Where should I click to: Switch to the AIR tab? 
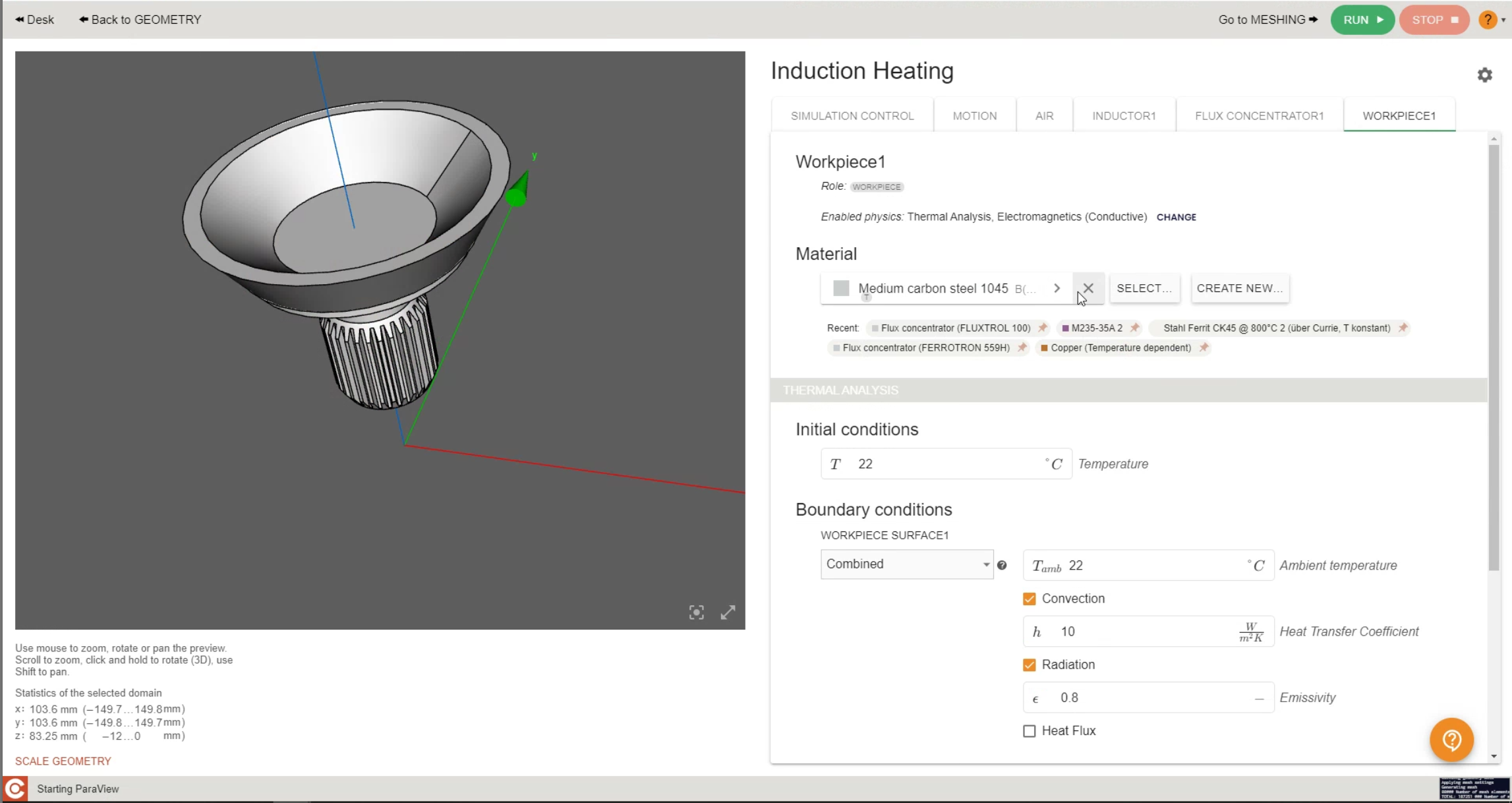click(x=1044, y=115)
